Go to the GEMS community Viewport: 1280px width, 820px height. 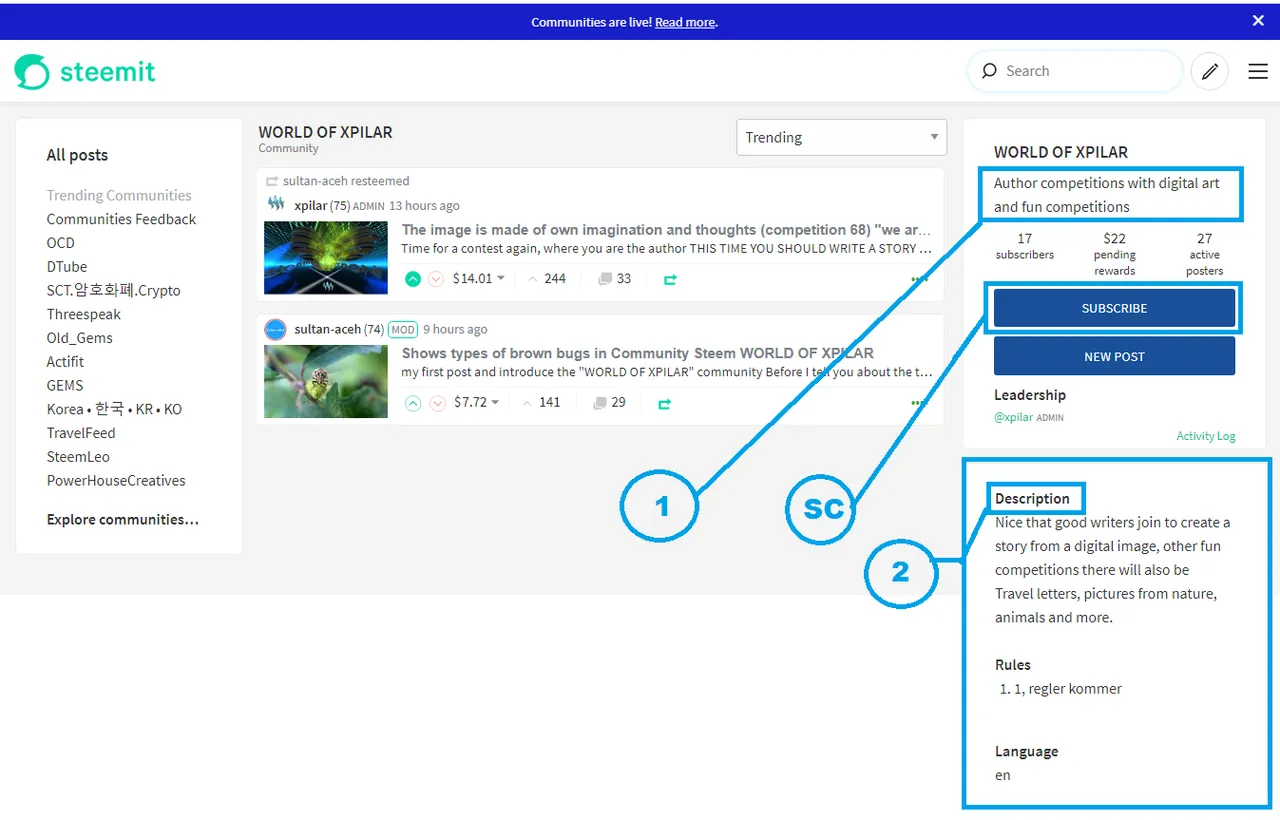tap(65, 386)
